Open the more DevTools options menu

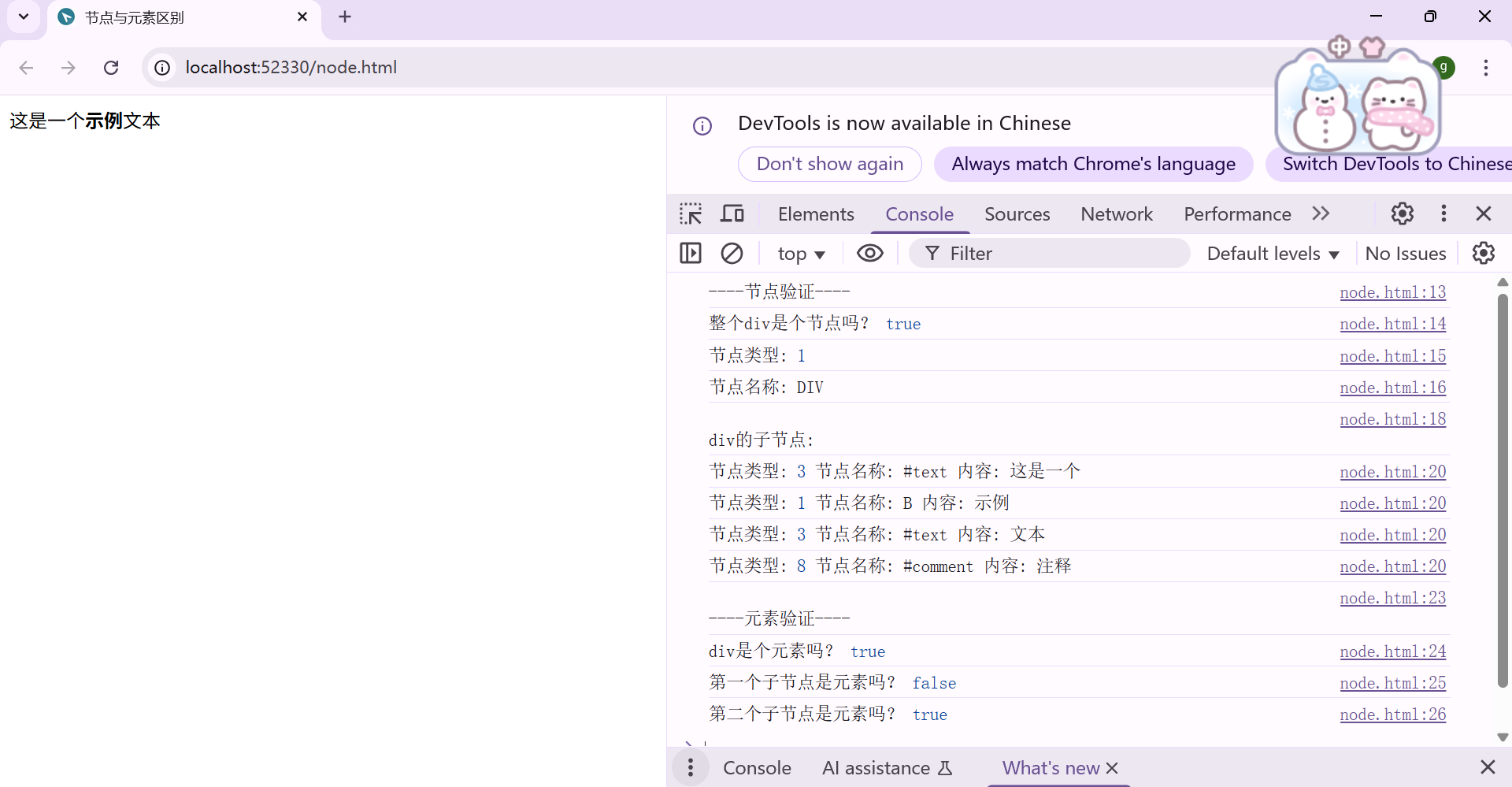coord(1443,213)
